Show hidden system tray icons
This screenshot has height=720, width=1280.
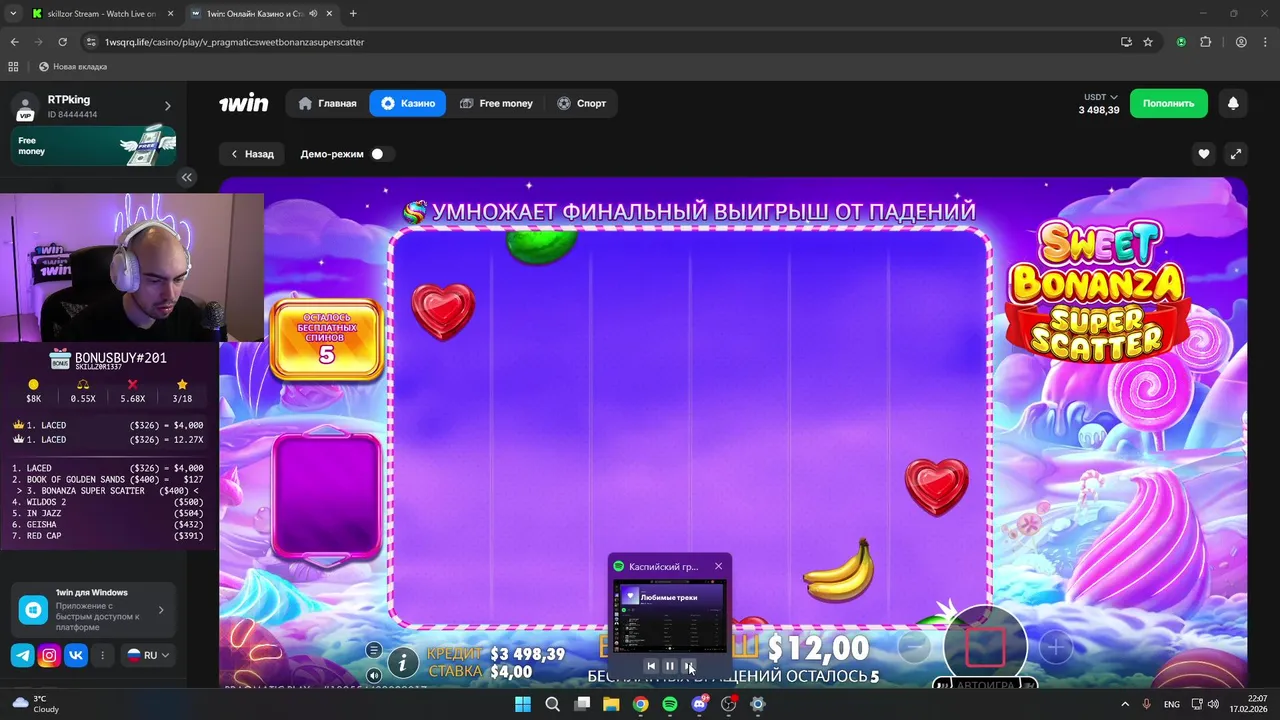pyautogui.click(x=1125, y=704)
